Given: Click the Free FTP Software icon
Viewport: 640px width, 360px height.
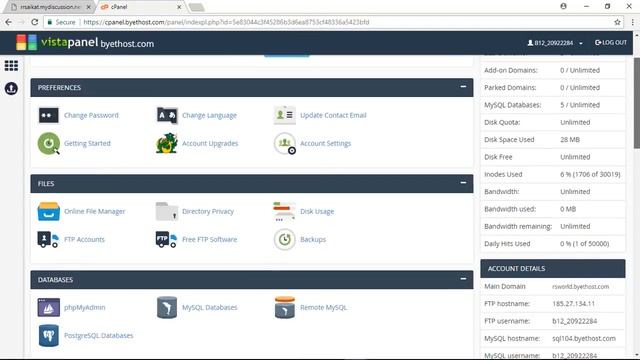Looking at the screenshot, I should coord(166,240).
